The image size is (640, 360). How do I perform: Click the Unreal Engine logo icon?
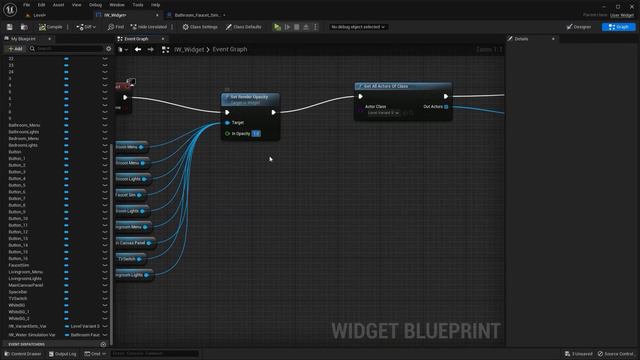coord(10,9)
